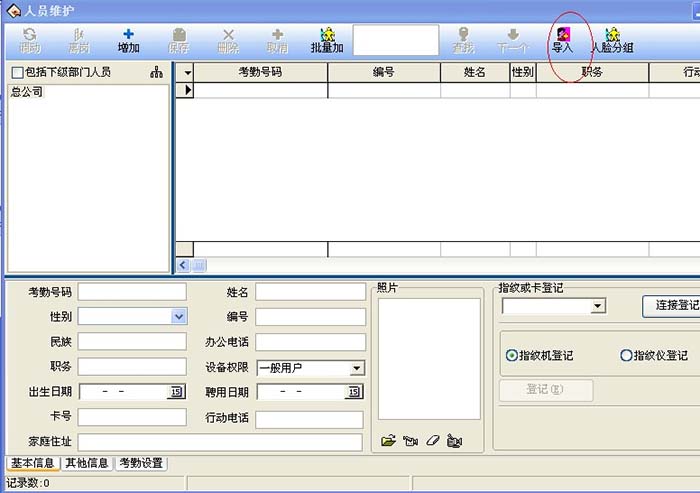Click the 调动 transfer toolbar icon

click(30, 41)
